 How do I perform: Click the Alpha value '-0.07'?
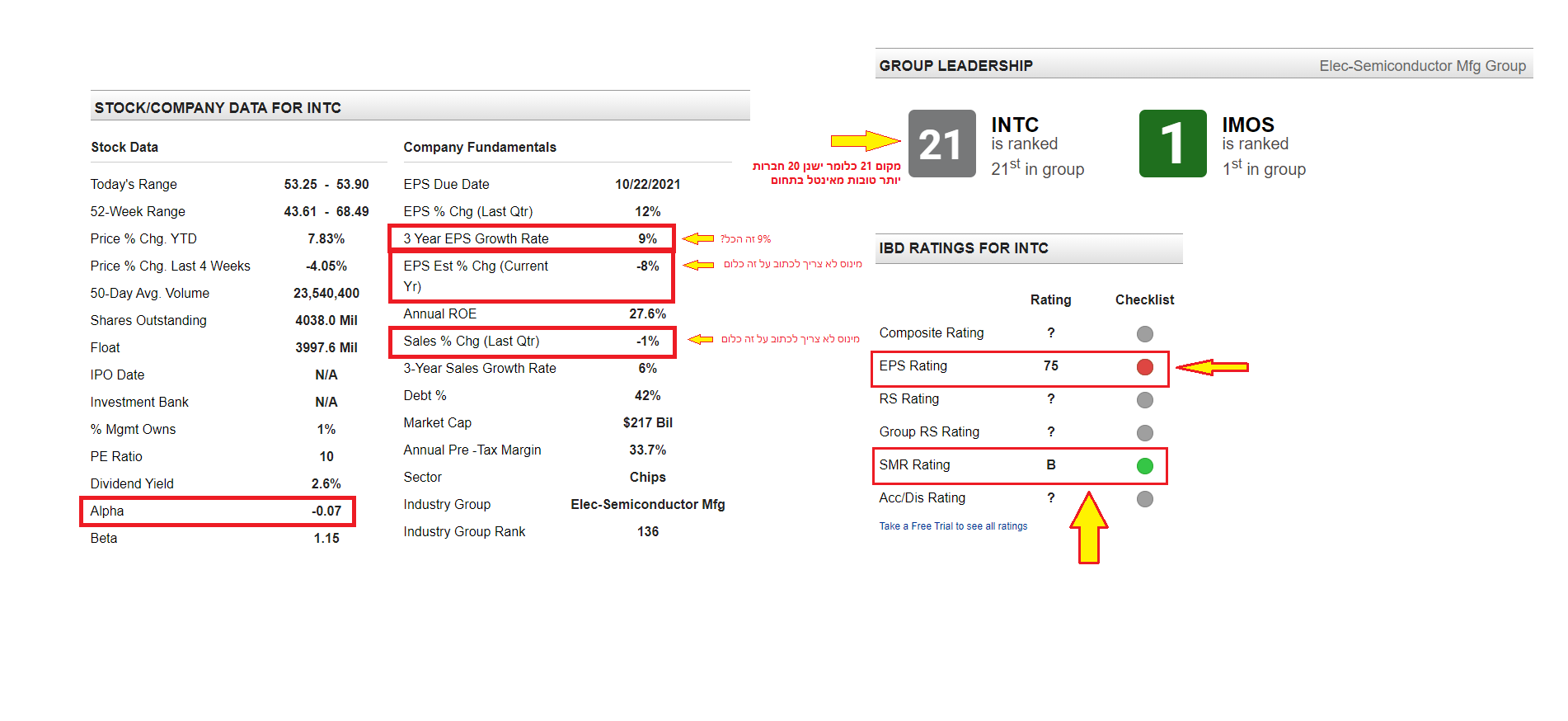(x=326, y=511)
